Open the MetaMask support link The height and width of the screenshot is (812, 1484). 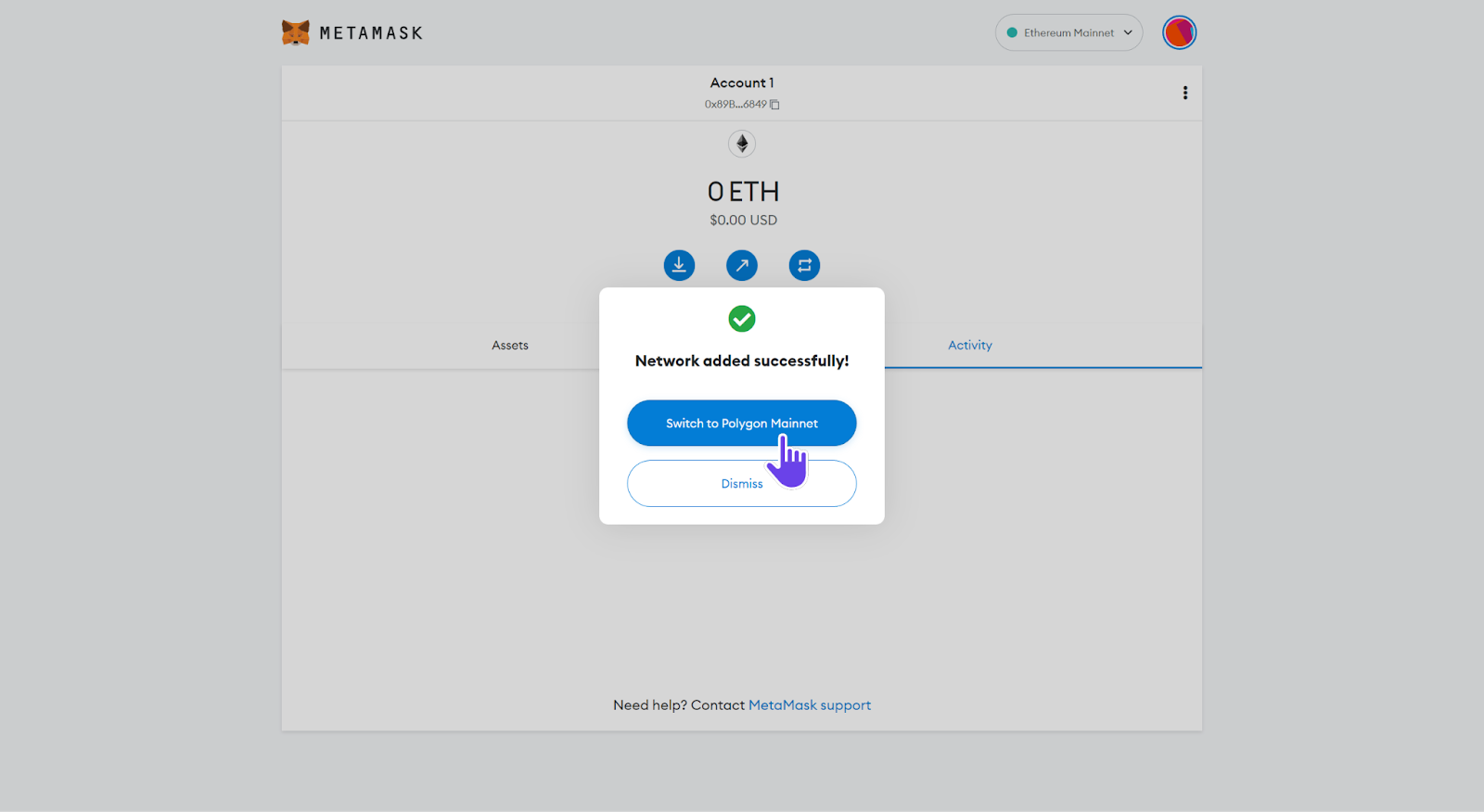coord(810,705)
